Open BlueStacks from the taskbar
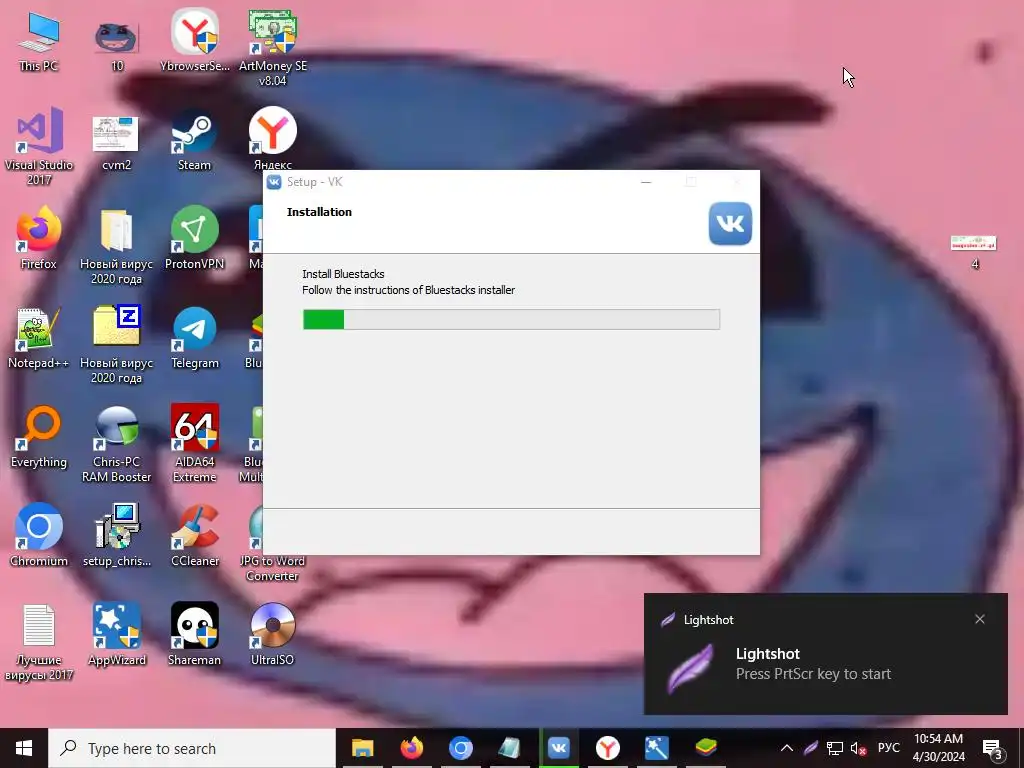Screen dimensions: 1024x768 [705, 748]
